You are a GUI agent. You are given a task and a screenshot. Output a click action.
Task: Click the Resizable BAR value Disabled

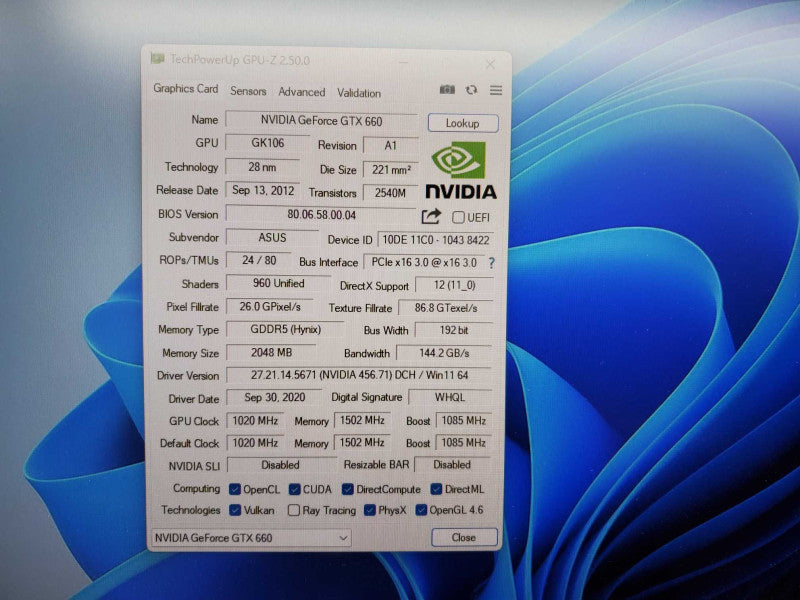pos(452,465)
